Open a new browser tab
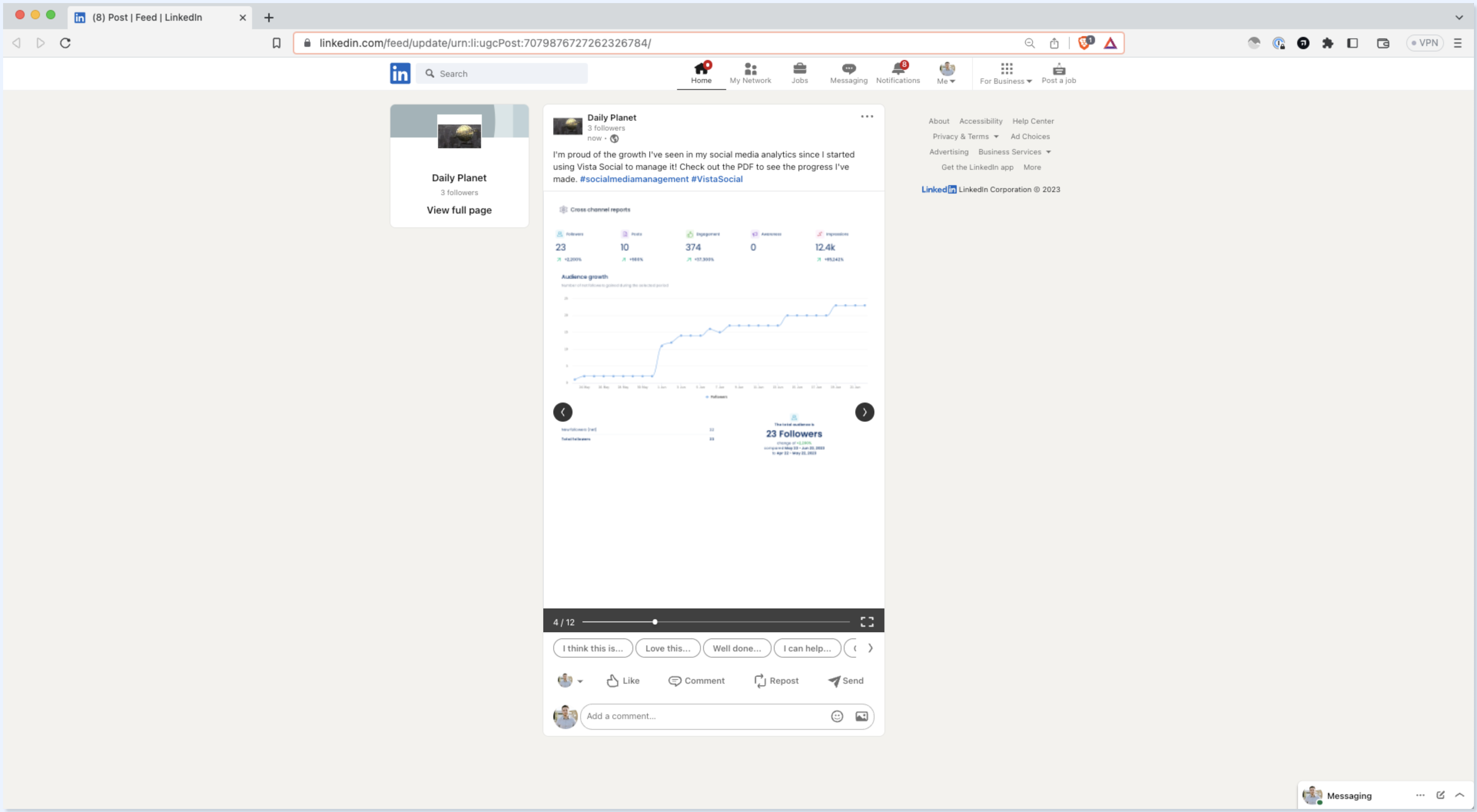Screen dimensions: 1477x812 pos(268,17)
